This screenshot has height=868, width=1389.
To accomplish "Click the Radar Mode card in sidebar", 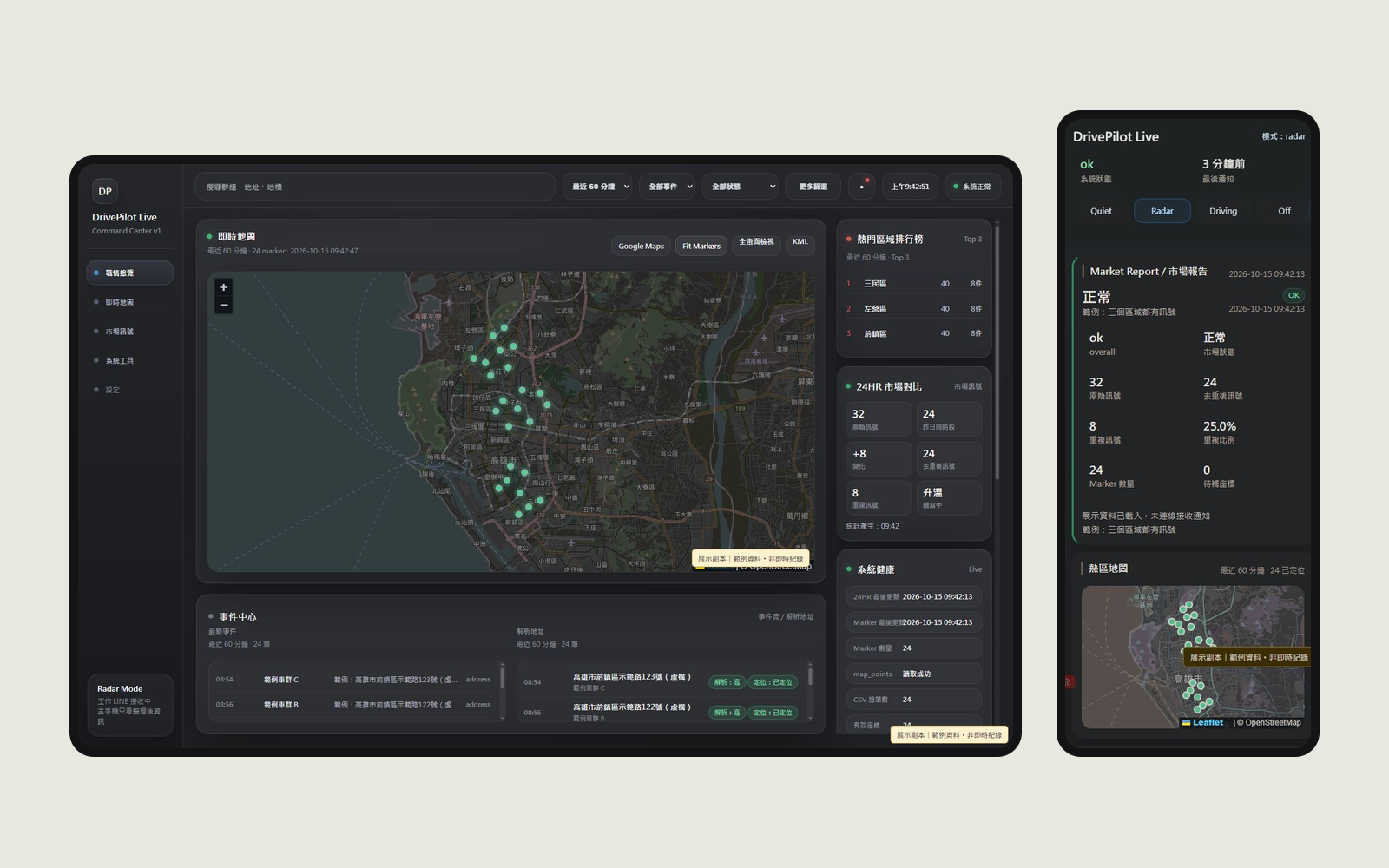I will [130, 705].
